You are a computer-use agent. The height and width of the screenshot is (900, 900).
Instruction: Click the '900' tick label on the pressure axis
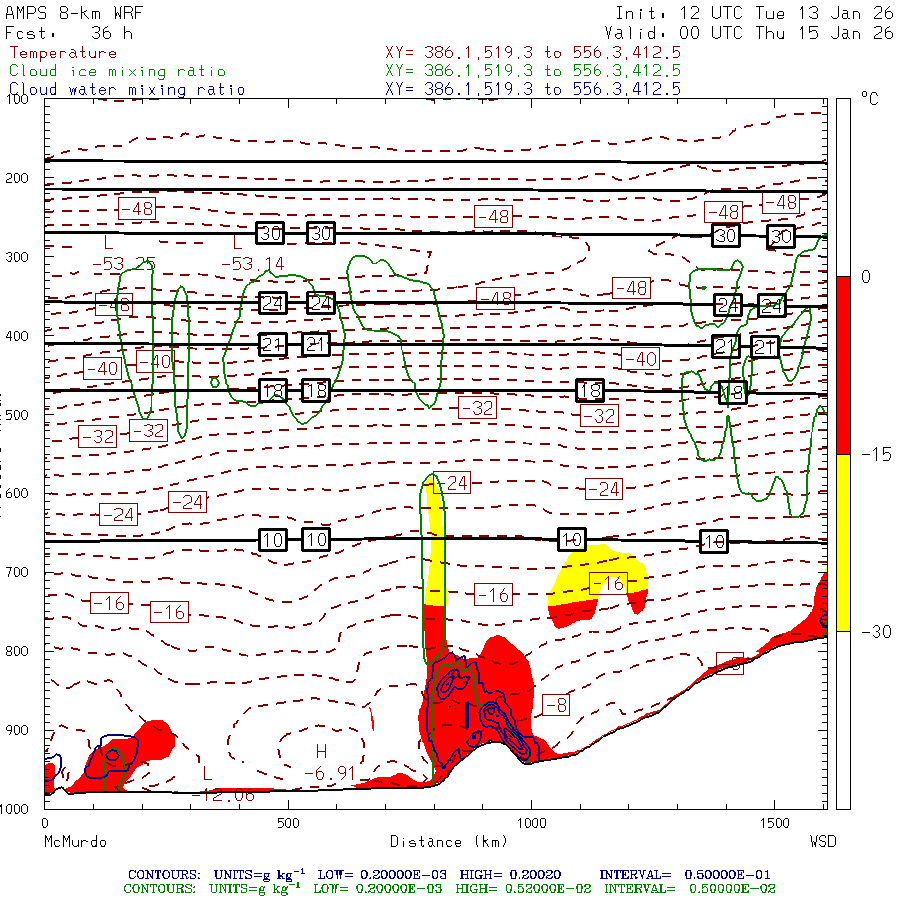pyautogui.click(x=17, y=730)
